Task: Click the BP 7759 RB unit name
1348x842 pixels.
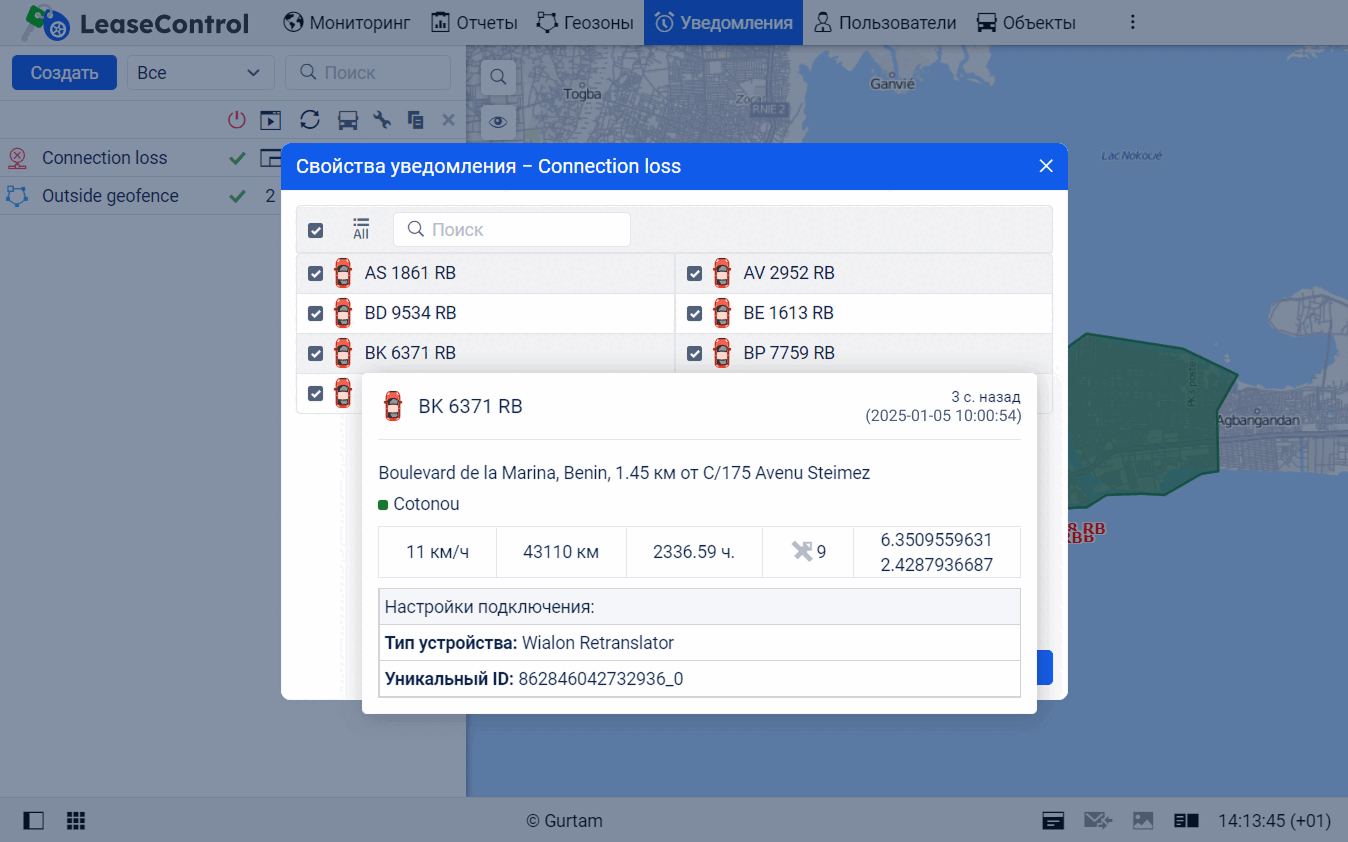Action: point(789,353)
